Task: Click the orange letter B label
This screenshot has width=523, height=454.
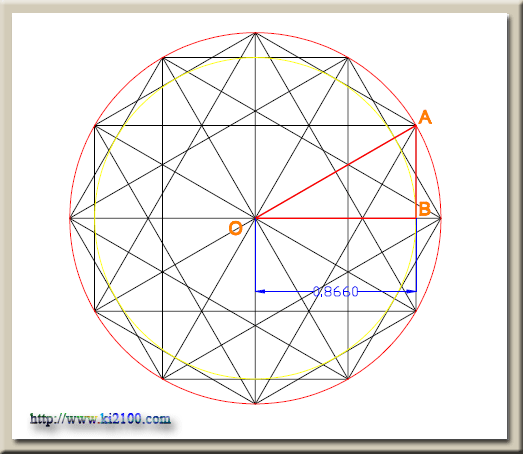Action: coord(424,209)
